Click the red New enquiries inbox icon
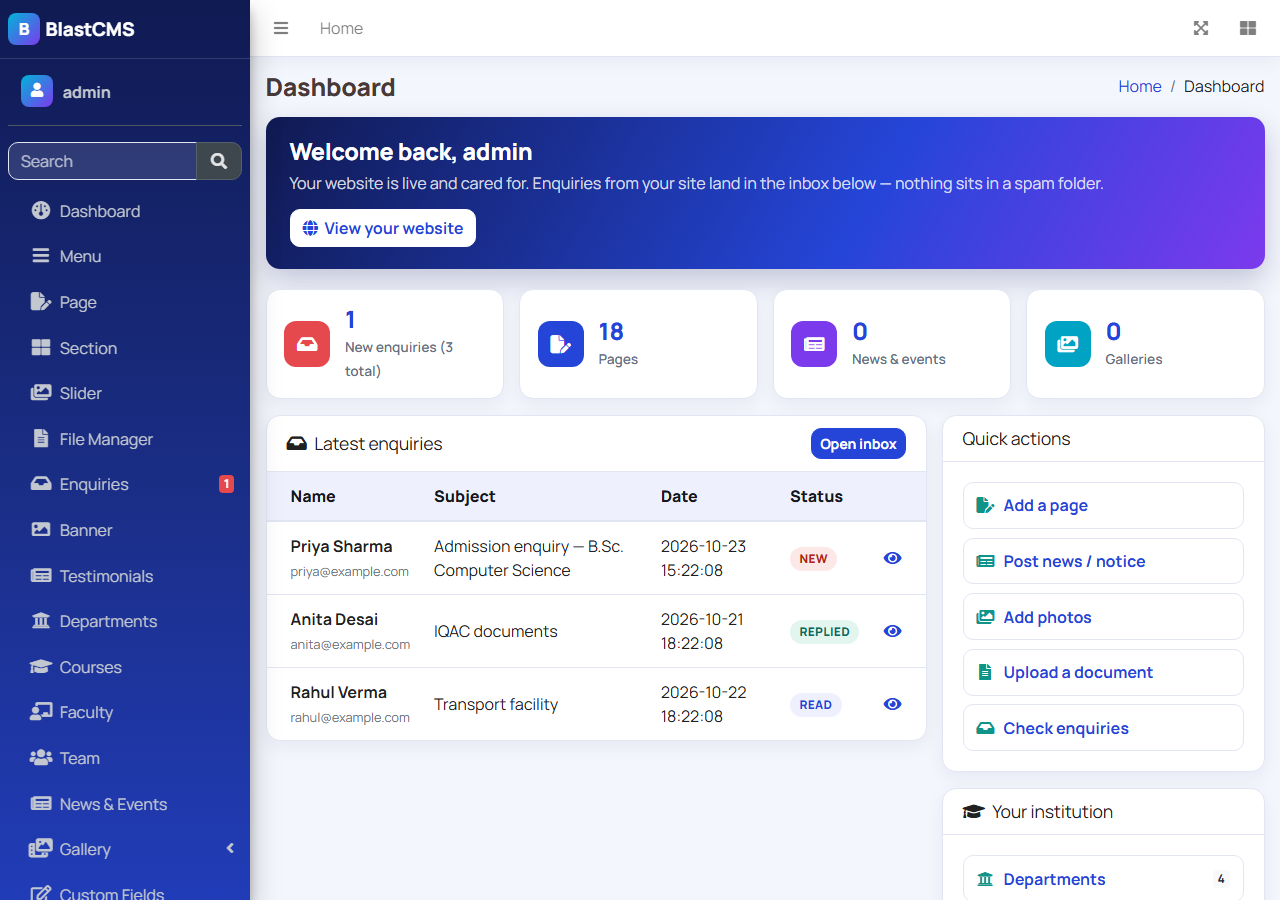 pyautogui.click(x=307, y=344)
